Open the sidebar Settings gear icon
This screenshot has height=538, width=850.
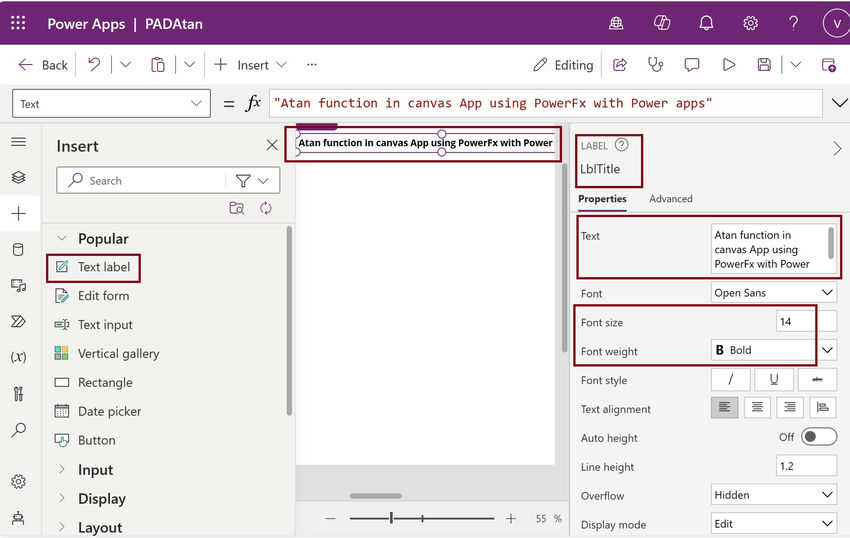click(x=18, y=481)
